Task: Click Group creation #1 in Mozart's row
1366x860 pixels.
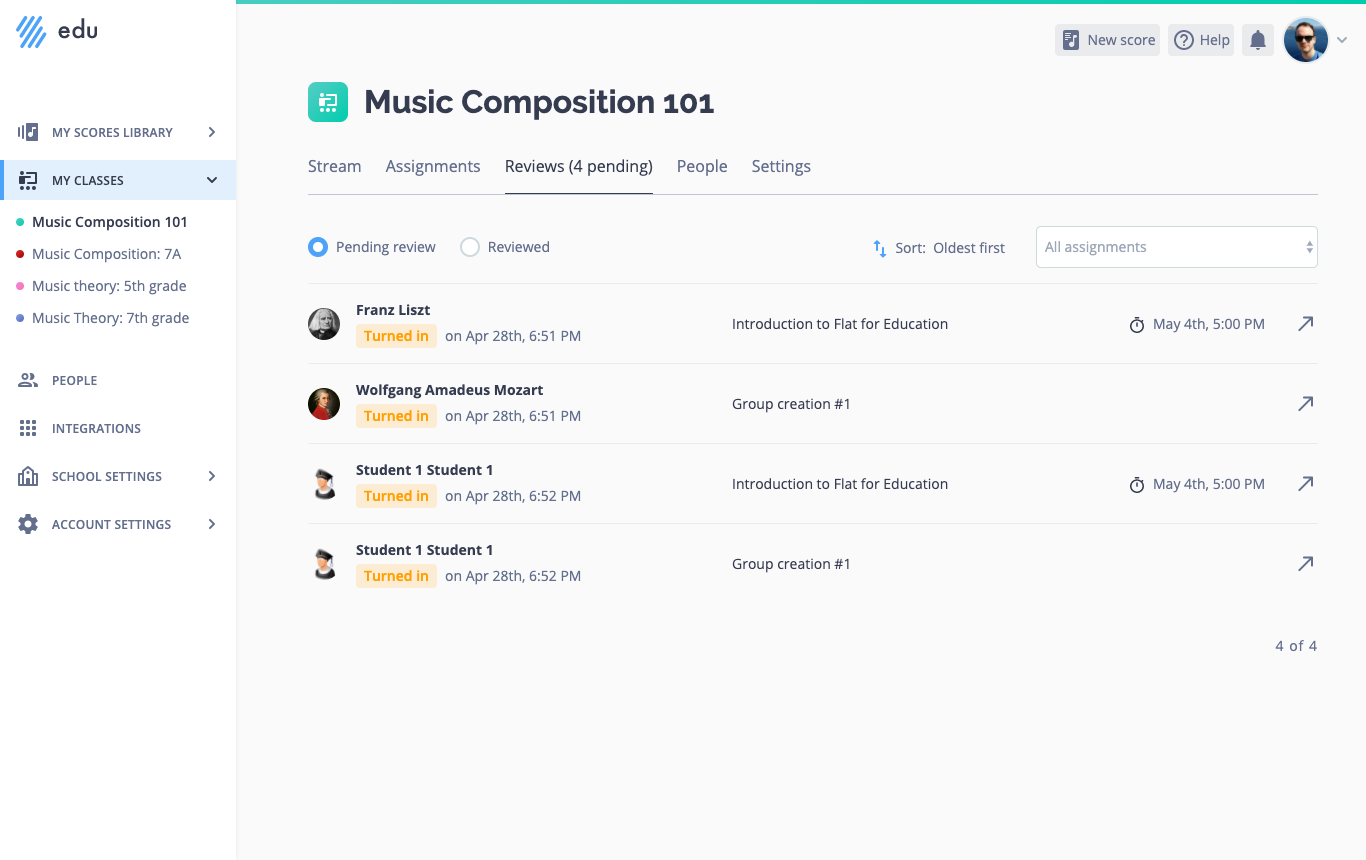Action: pyautogui.click(x=791, y=404)
